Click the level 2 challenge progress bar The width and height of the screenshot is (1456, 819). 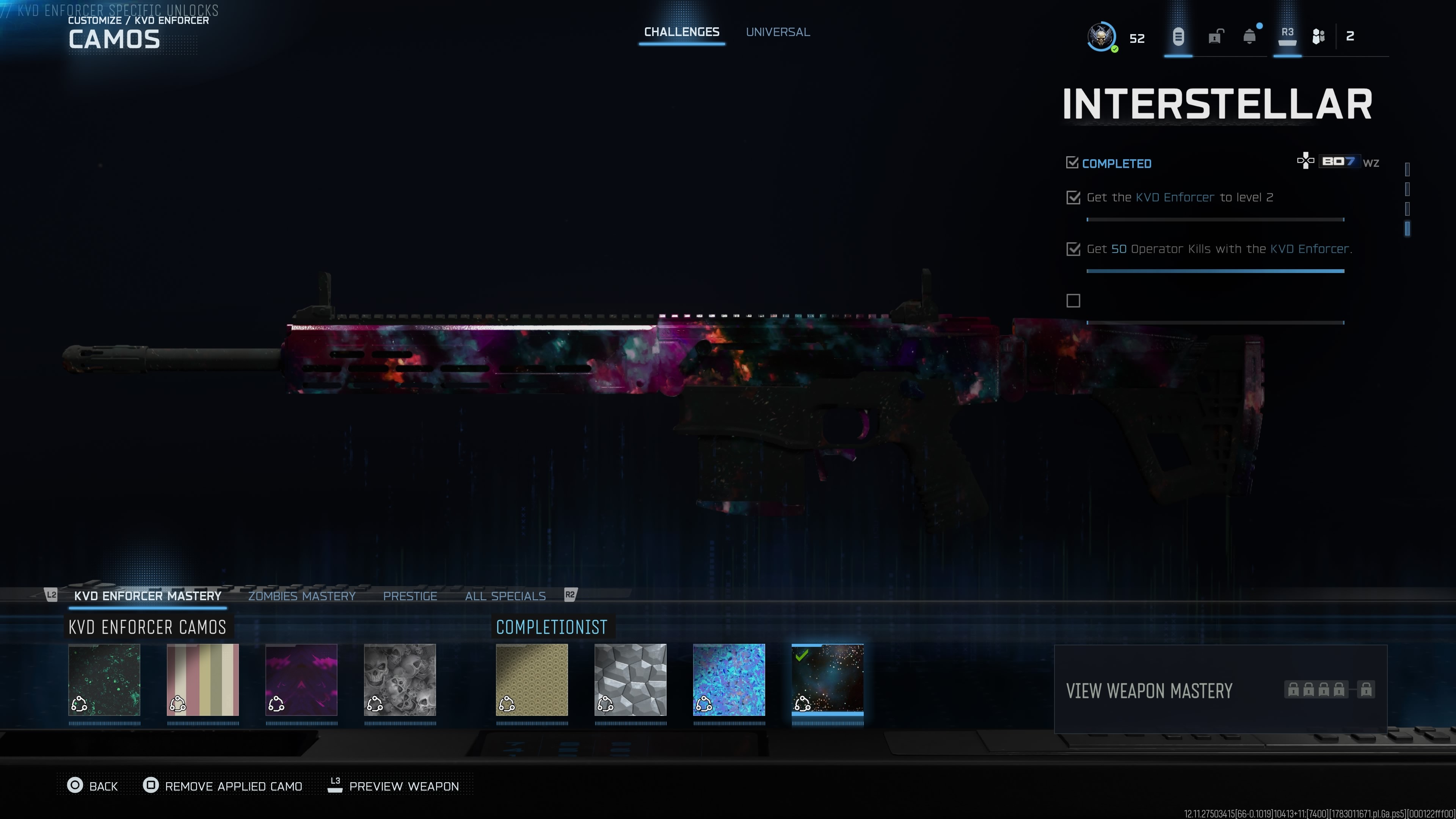point(1215,219)
